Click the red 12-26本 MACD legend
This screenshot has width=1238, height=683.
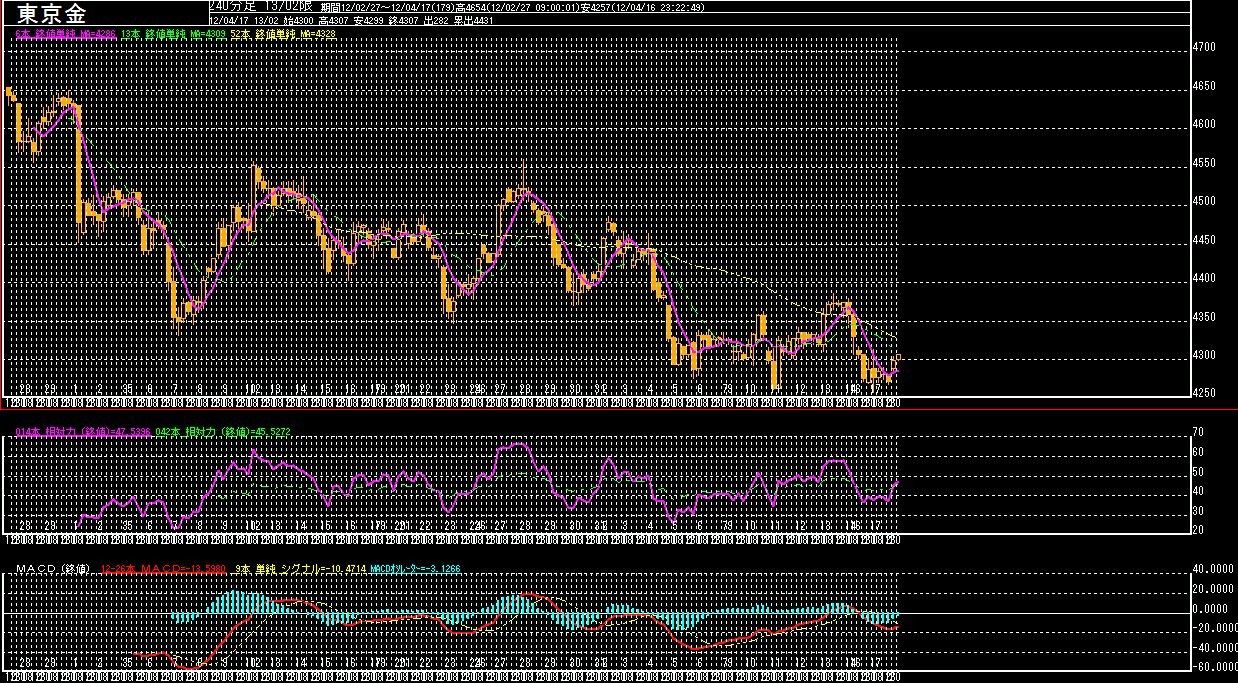[162, 569]
